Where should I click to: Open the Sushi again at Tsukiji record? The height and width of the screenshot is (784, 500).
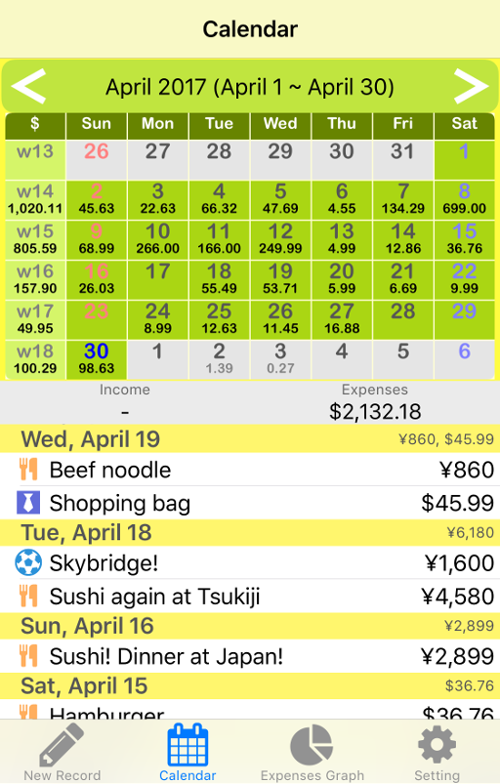pyautogui.click(x=250, y=596)
